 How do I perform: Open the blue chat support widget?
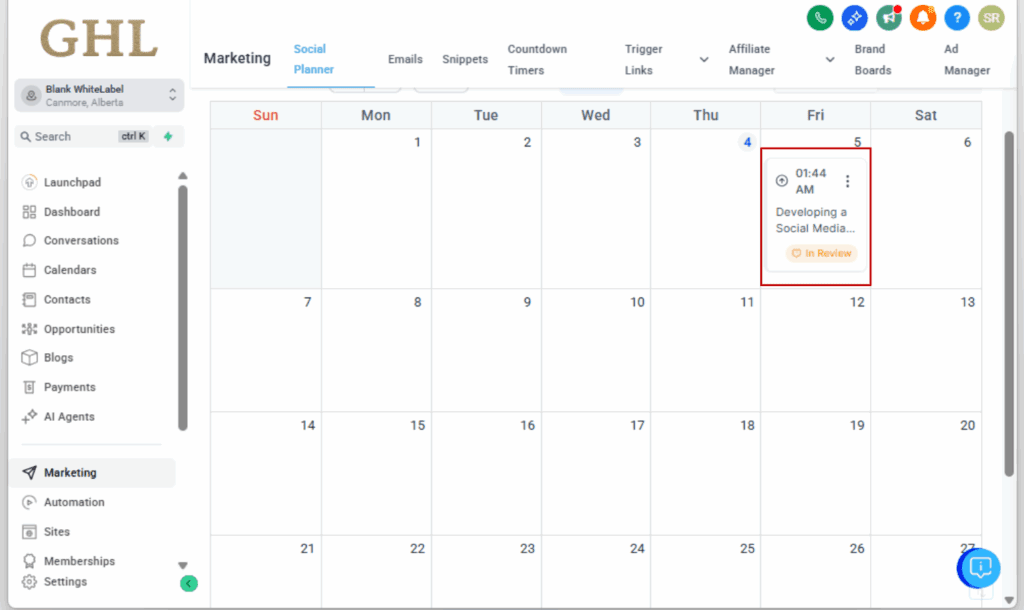tap(980, 568)
